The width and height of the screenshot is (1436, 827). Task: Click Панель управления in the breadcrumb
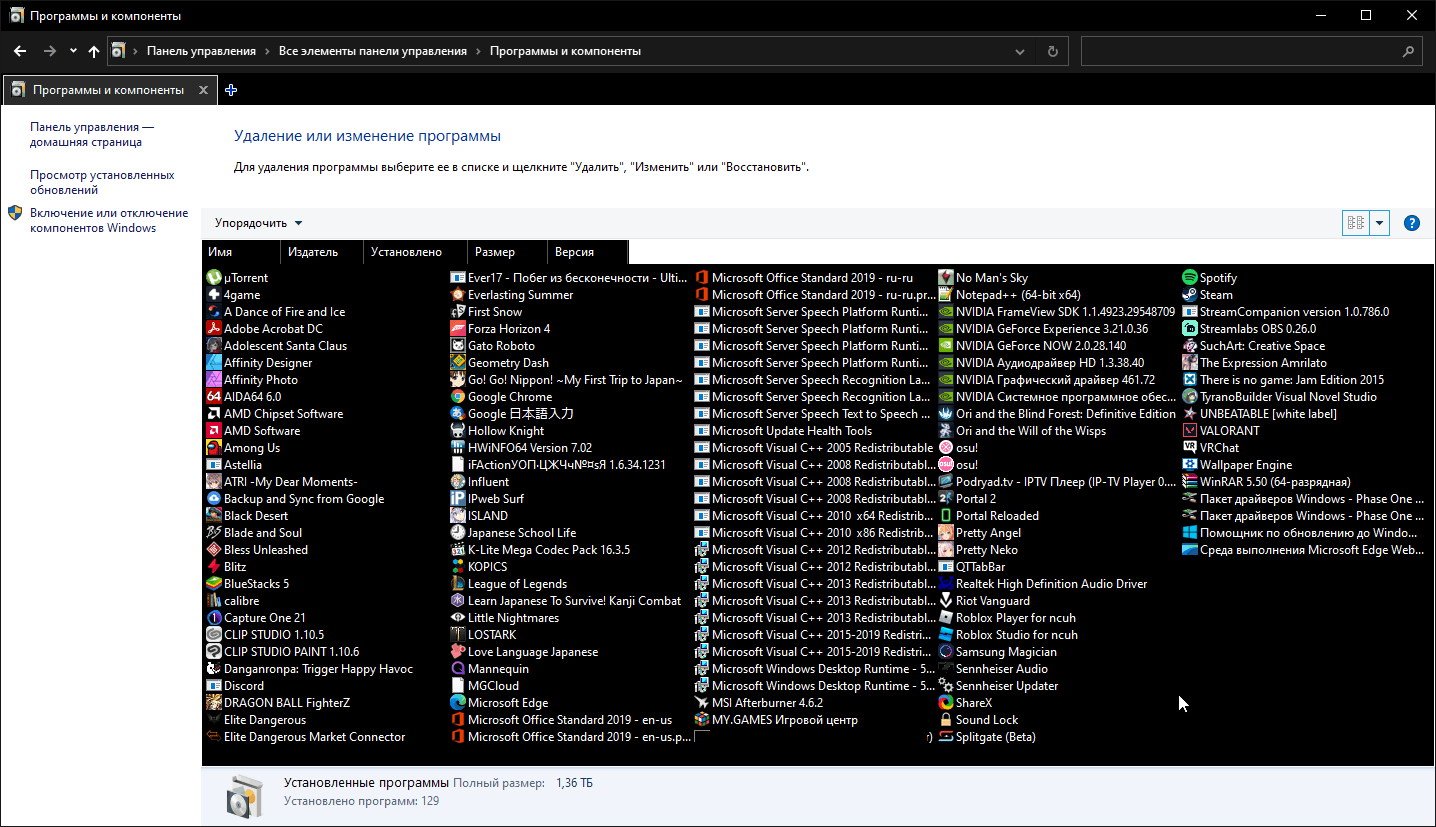(x=201, y=51)
